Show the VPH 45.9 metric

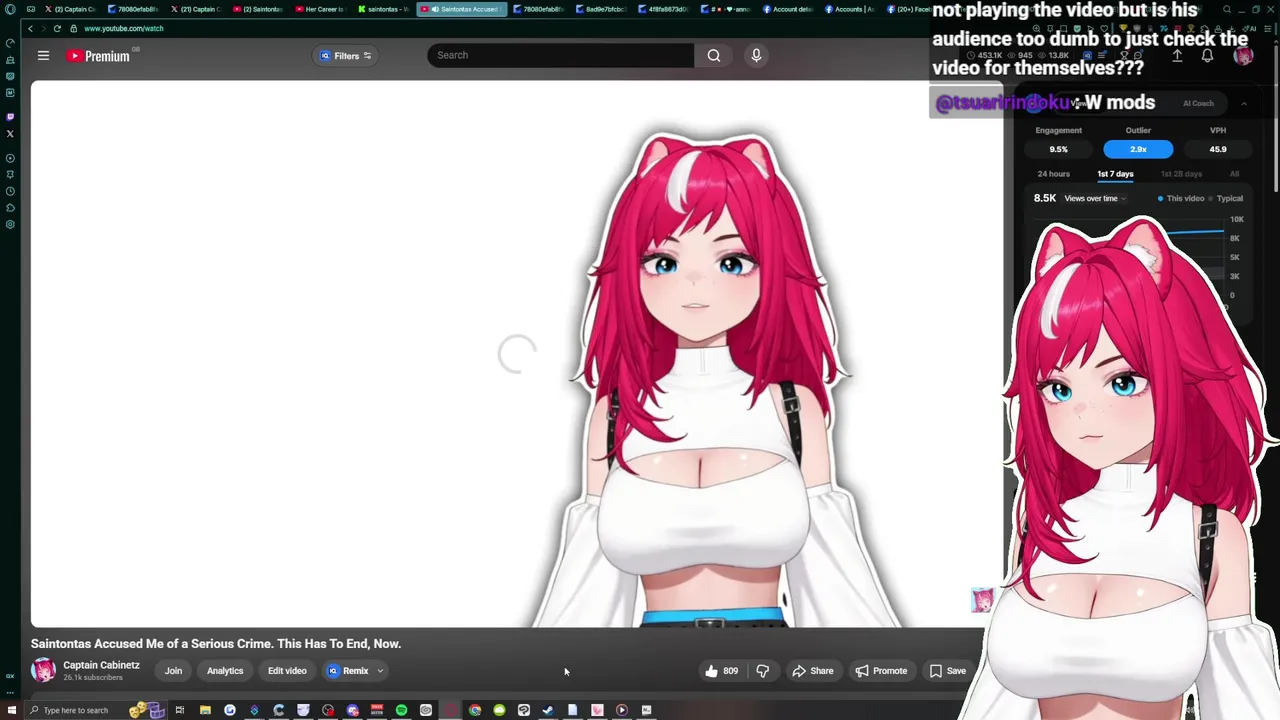click(x=1218, y=149)
